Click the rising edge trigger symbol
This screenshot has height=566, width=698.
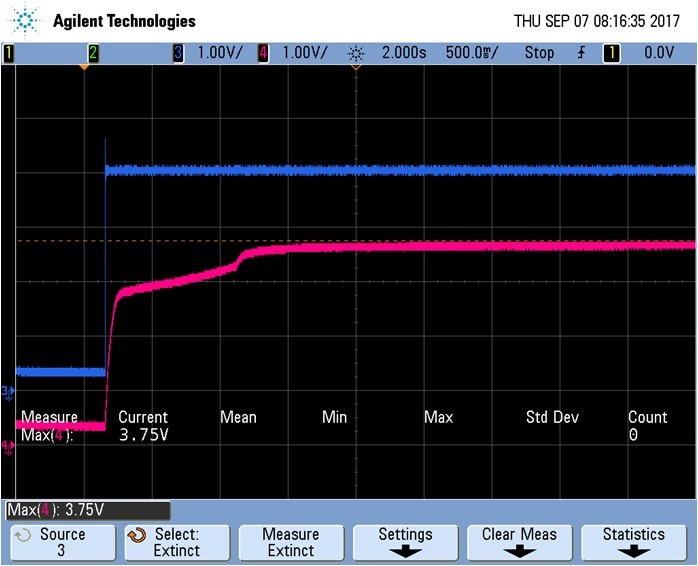point(581,53)
